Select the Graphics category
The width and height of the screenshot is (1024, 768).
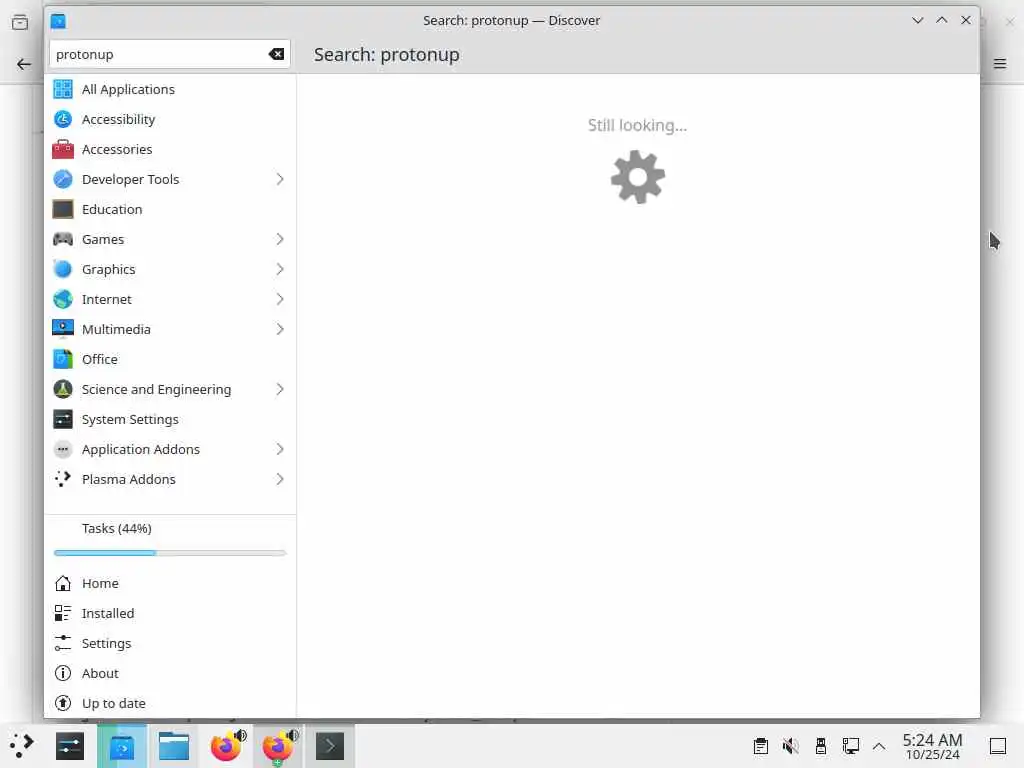pyautogui.click(x=170, y=270)
